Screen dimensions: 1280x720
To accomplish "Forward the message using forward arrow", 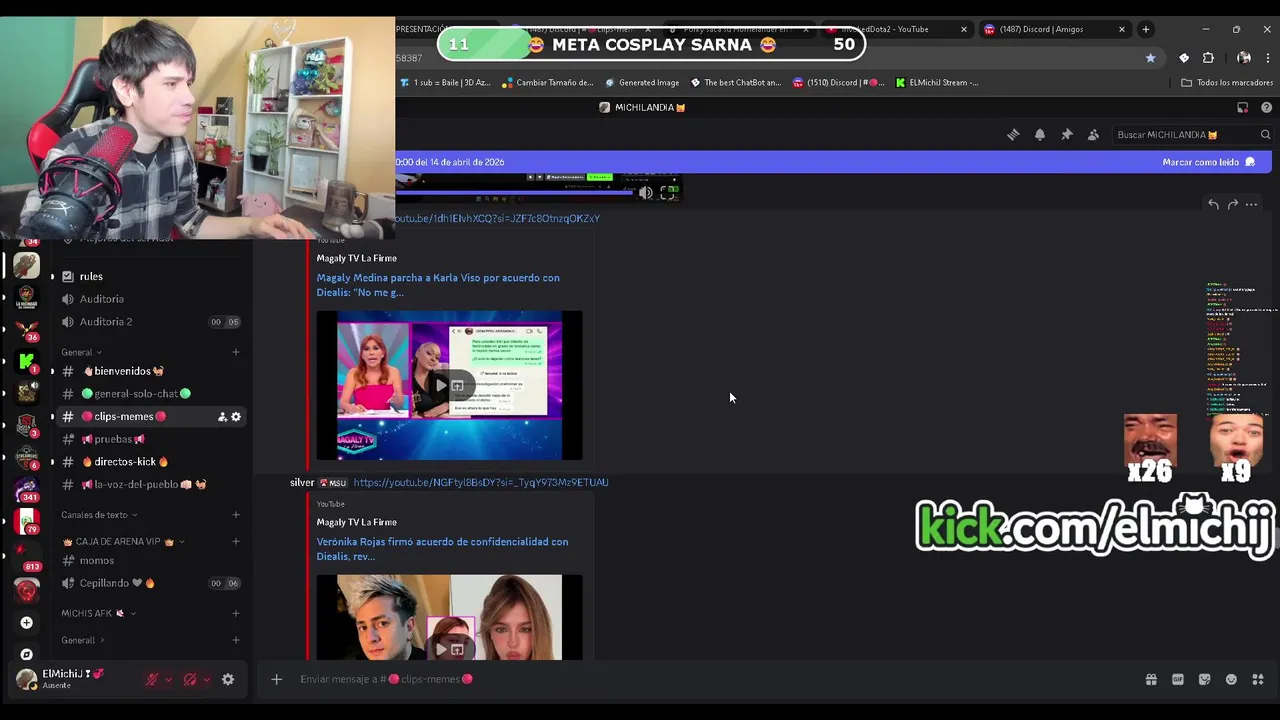I will coord(1232,204).
